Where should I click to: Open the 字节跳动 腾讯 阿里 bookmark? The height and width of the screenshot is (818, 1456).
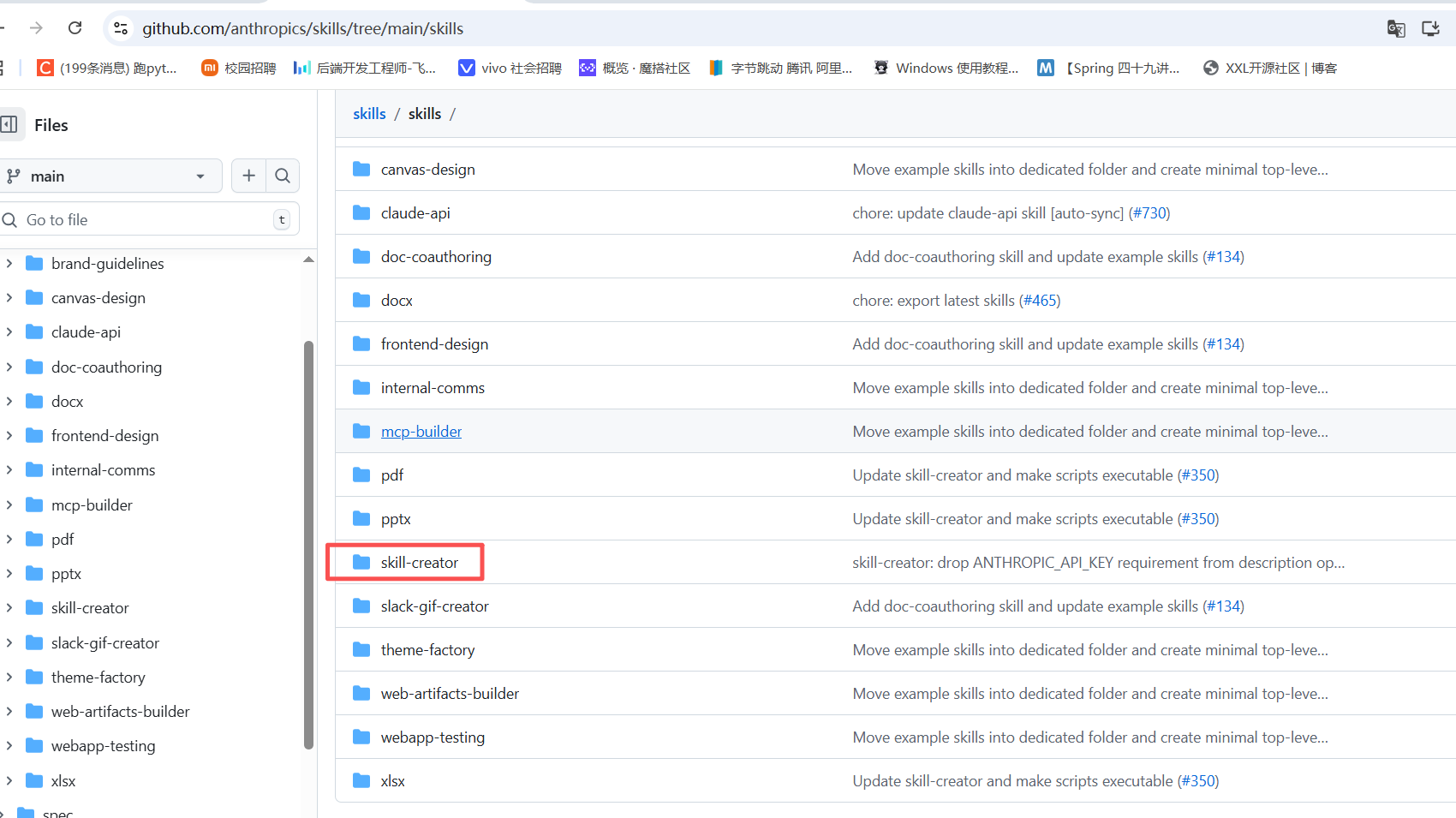pos(780,68)
